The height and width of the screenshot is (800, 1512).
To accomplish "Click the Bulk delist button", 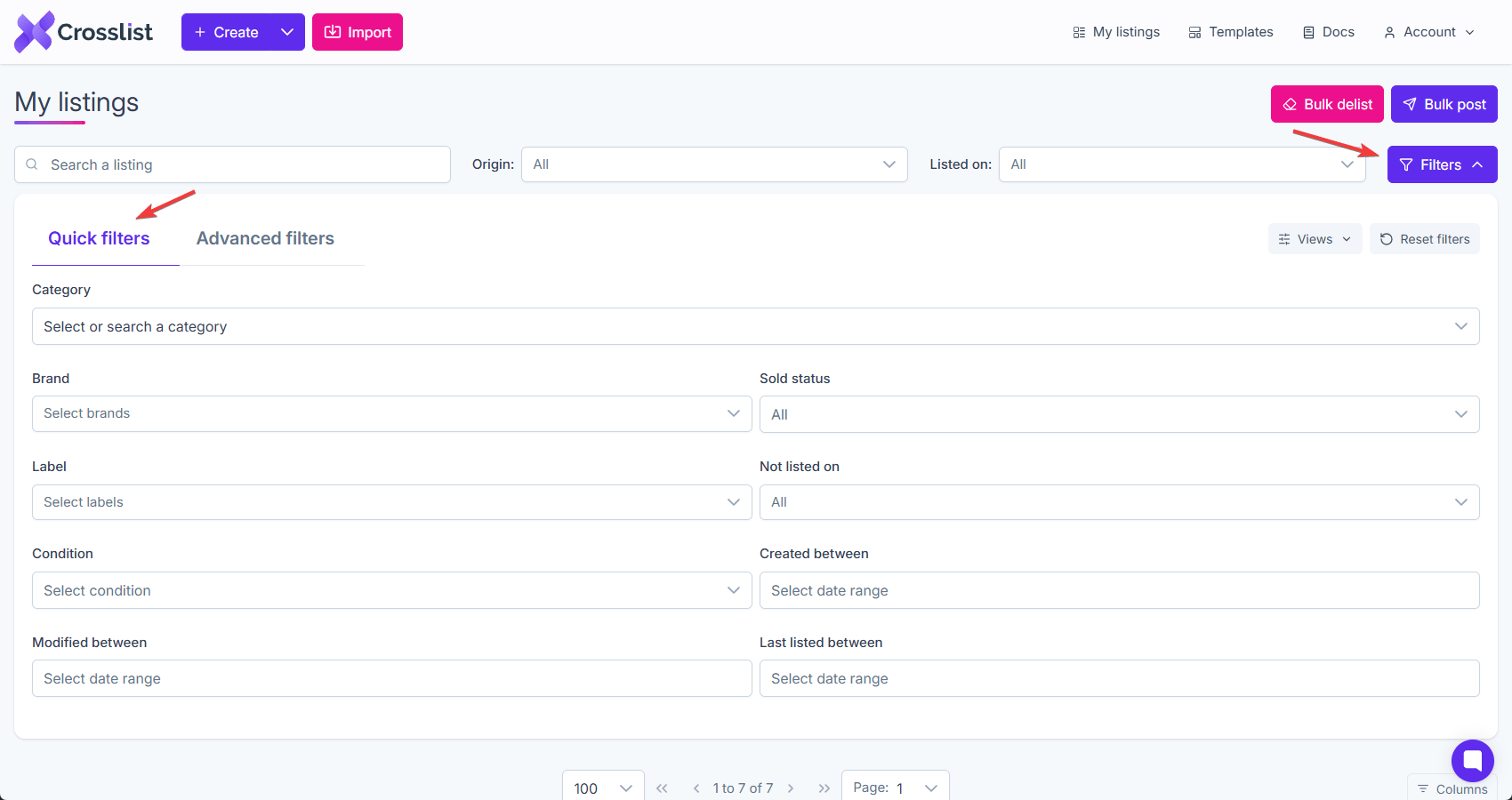I will (1327, 104).
